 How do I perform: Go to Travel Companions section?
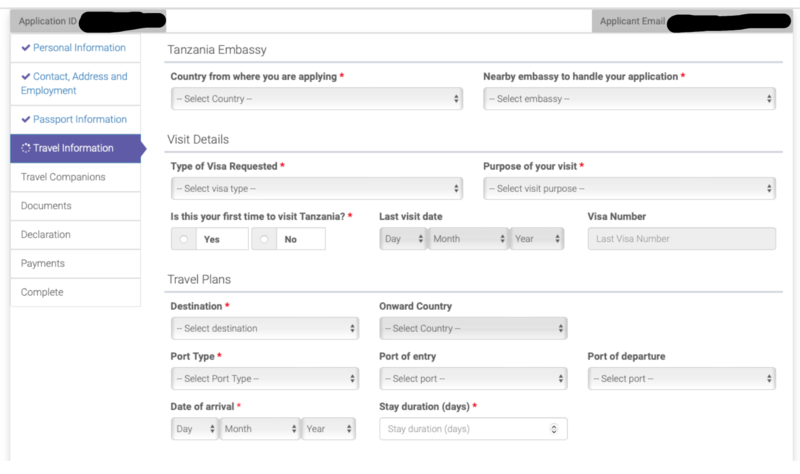click(x=63, y=177)
